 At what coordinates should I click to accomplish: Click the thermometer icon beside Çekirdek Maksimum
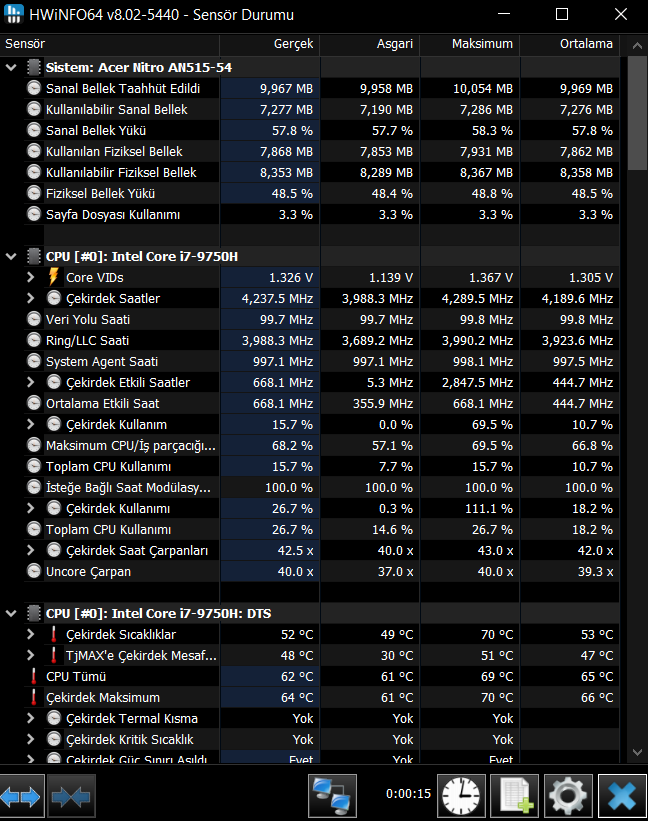point(34,697)
